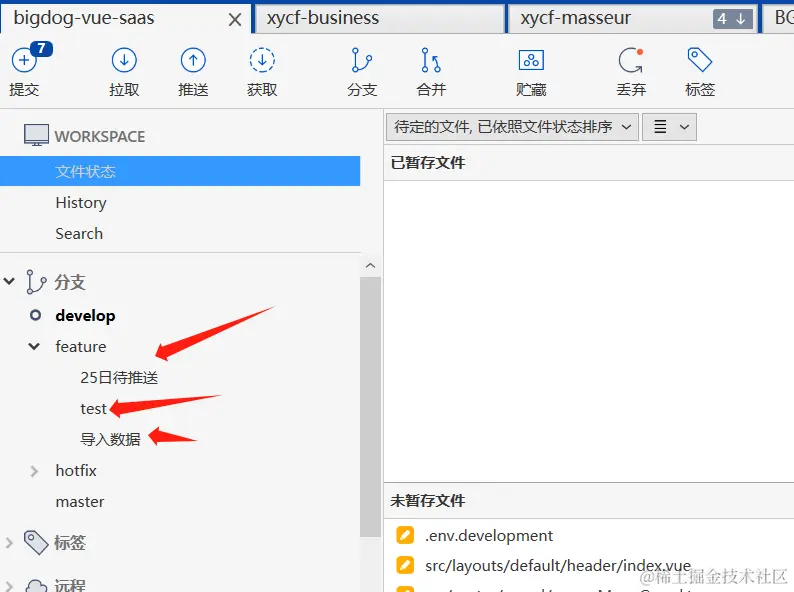Click the sidebar vertical scrollbar track
Viewport: 794px width, 592px height.
tap(370, 405)
